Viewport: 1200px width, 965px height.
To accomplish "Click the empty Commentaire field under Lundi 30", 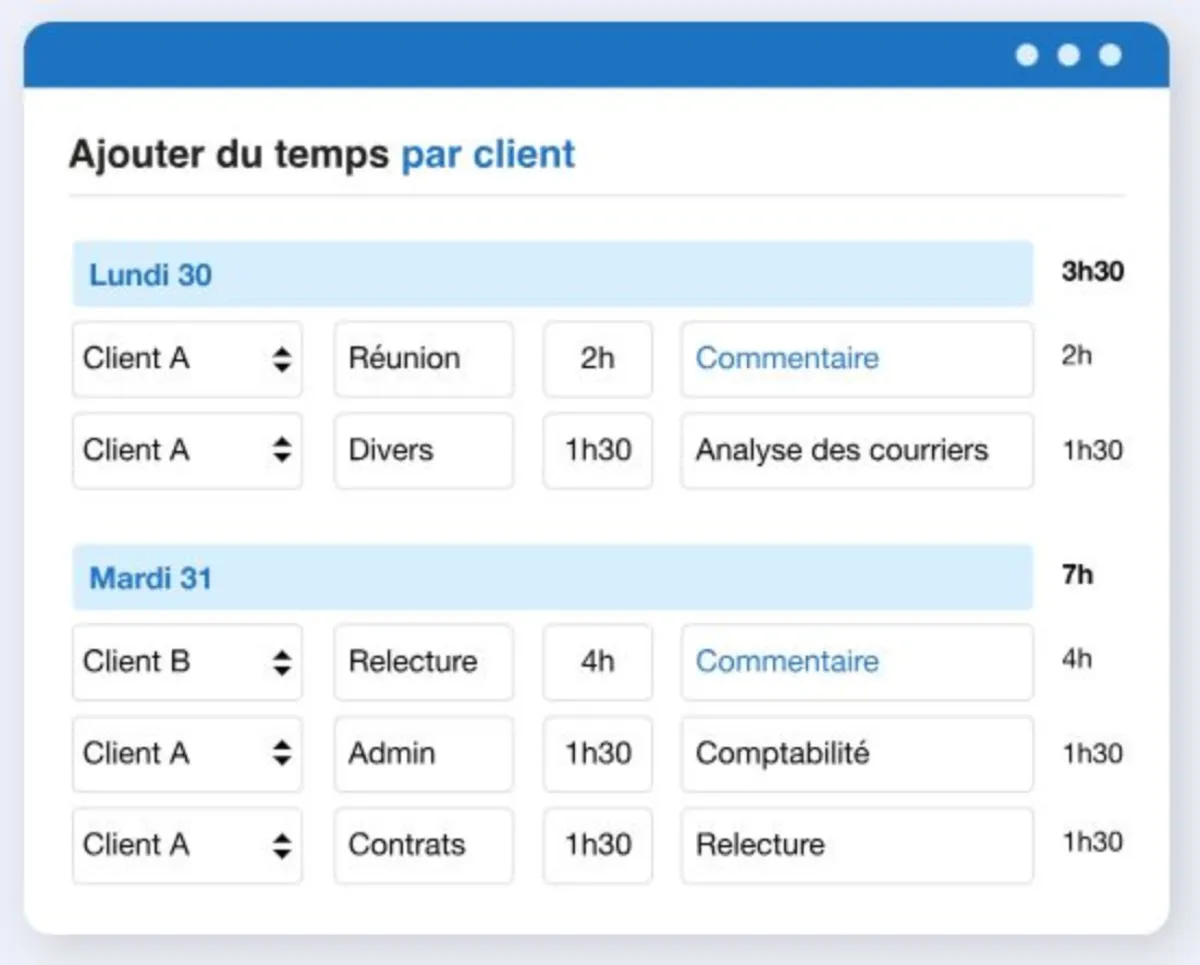I will (x=856, y=359).
